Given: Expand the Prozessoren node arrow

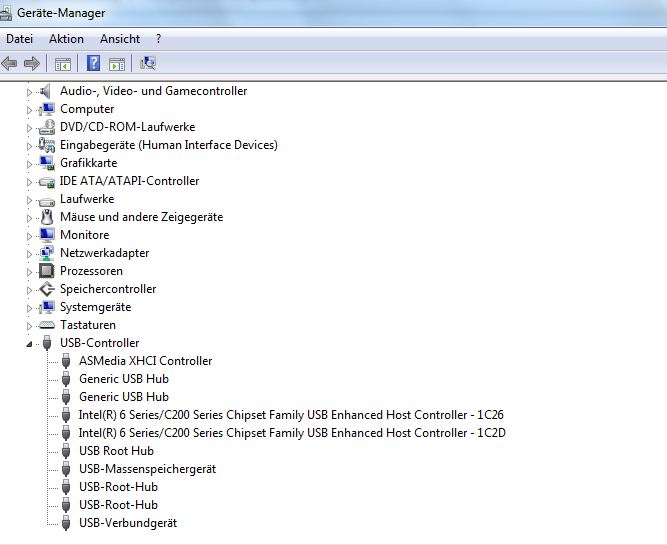Looking at the screenshot, I should (x=29, y=272).
